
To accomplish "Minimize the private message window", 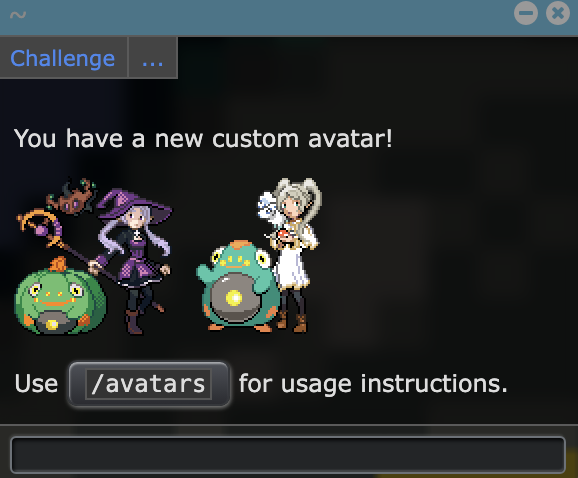I will [x=526, y=13].
